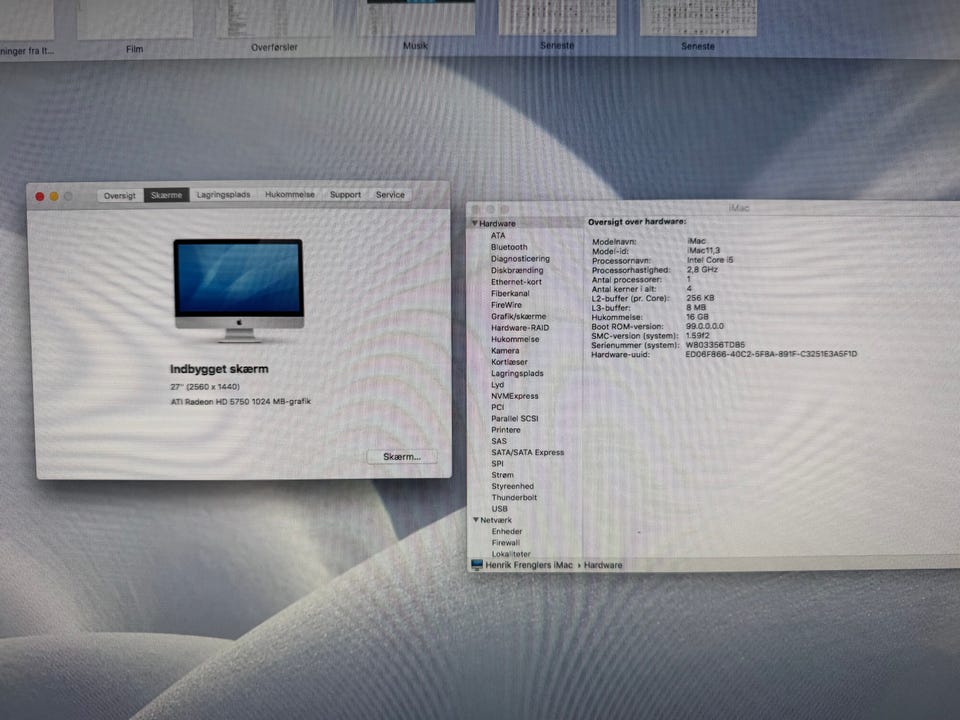Select FireWire in the sidebar
Screen dimensions: 960x720
[x=506, y=305]
